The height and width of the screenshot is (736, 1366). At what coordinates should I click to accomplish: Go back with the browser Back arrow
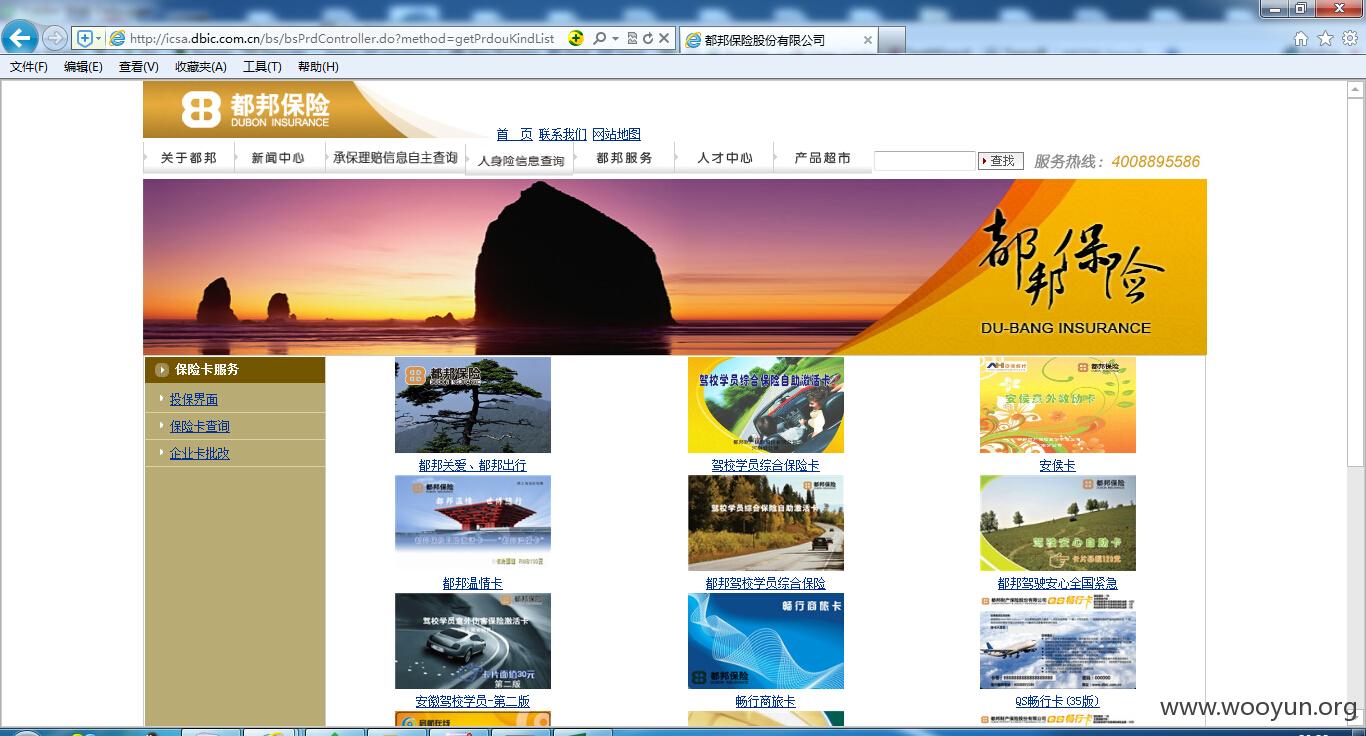[x=20, y=38]
